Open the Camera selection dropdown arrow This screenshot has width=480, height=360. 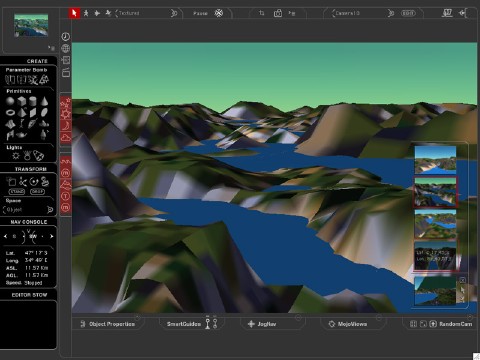click(x=391, y=13)
